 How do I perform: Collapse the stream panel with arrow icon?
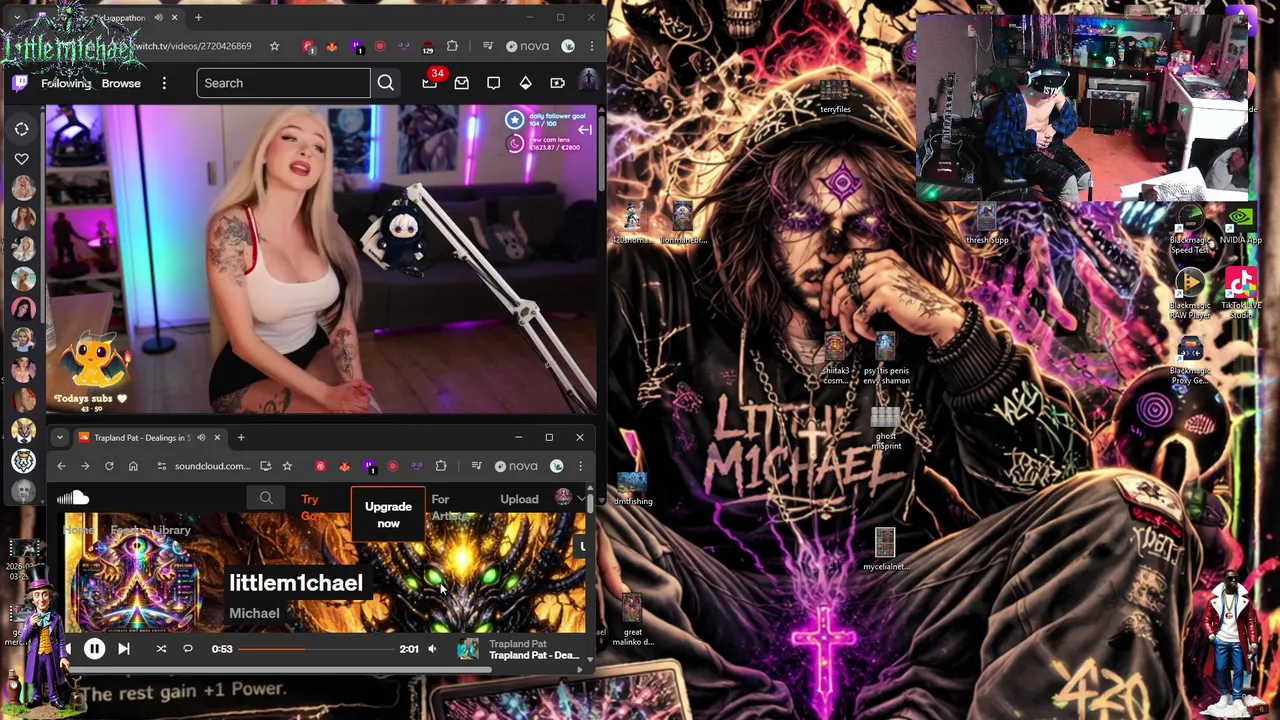[x=585, y=130]
